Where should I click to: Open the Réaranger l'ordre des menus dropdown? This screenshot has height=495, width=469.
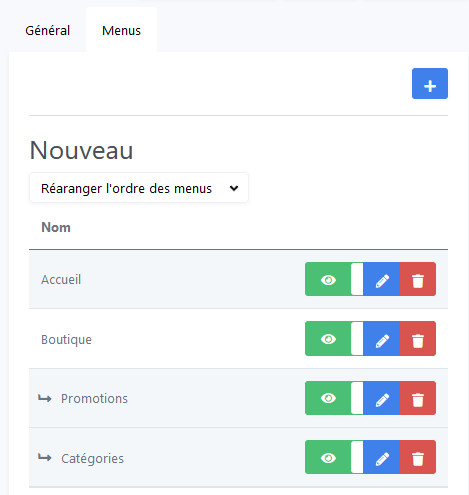pyautogui.click(x=139, y=188)
